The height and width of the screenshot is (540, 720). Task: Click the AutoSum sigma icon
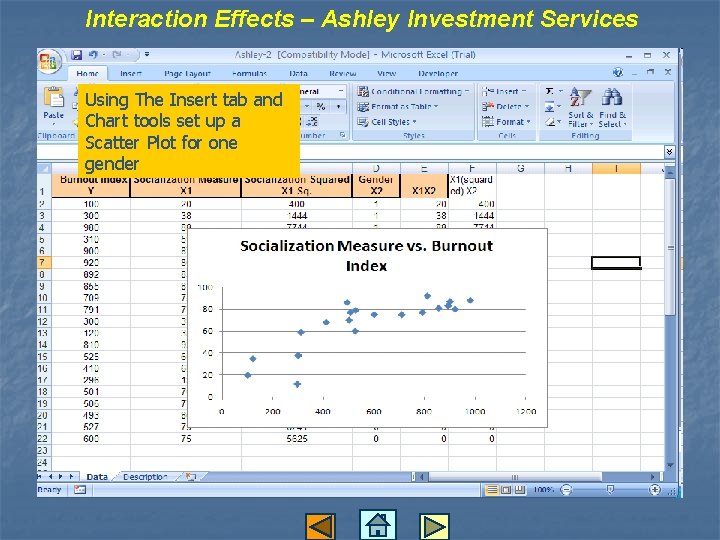tap(550, 91)
